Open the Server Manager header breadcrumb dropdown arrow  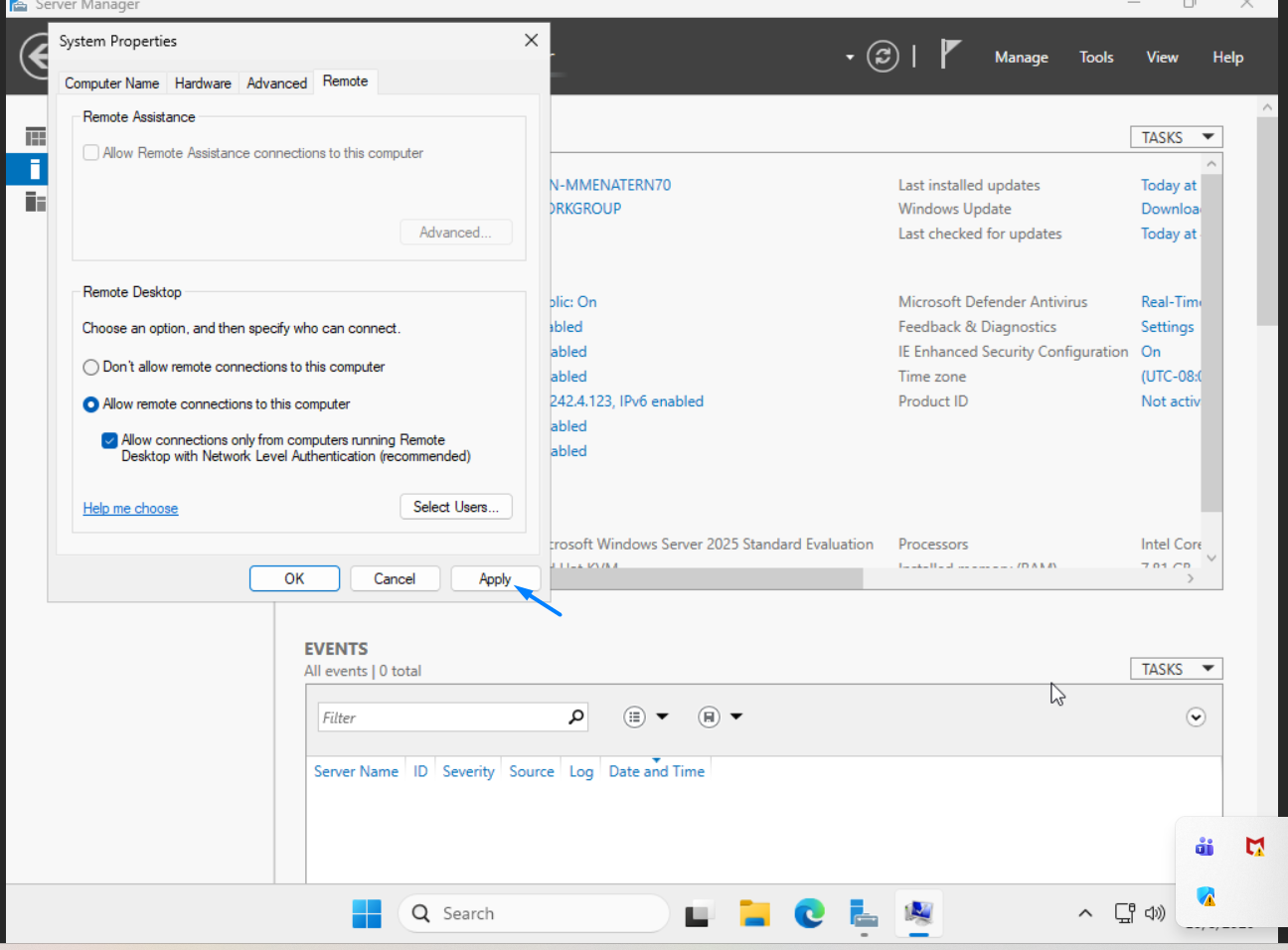(x=850, y=58)
